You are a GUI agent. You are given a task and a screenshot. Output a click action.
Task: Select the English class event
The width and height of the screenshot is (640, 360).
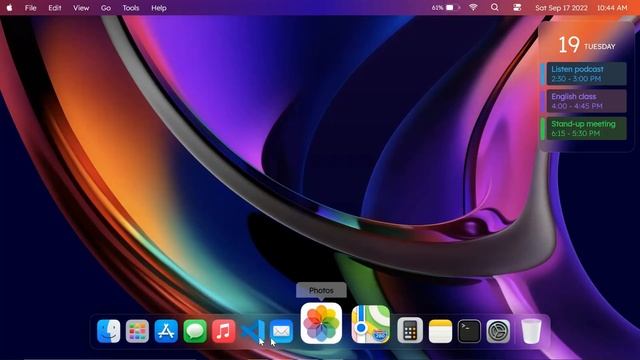[584, 101]
